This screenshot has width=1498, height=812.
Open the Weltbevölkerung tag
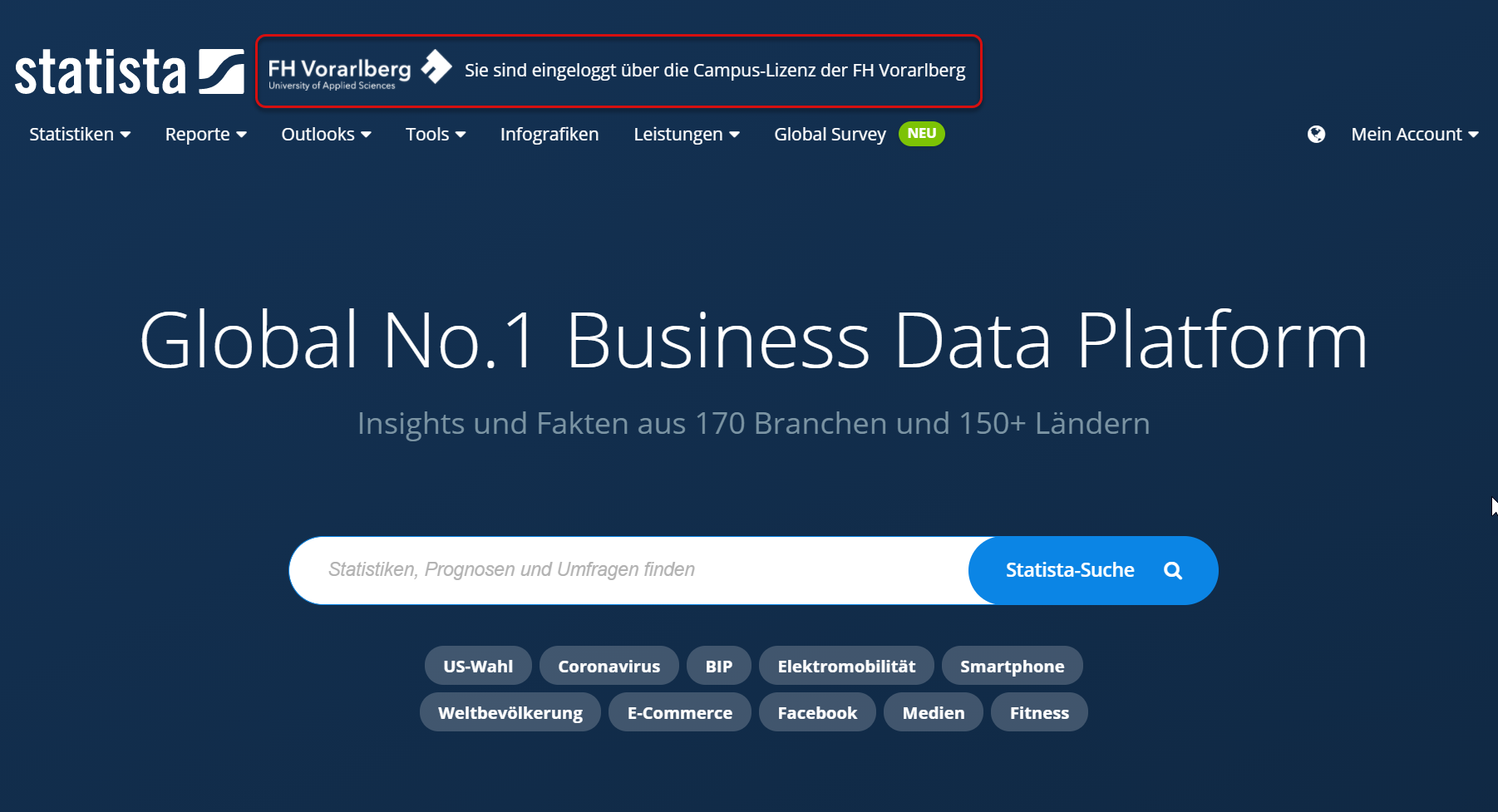click(510, 712)
